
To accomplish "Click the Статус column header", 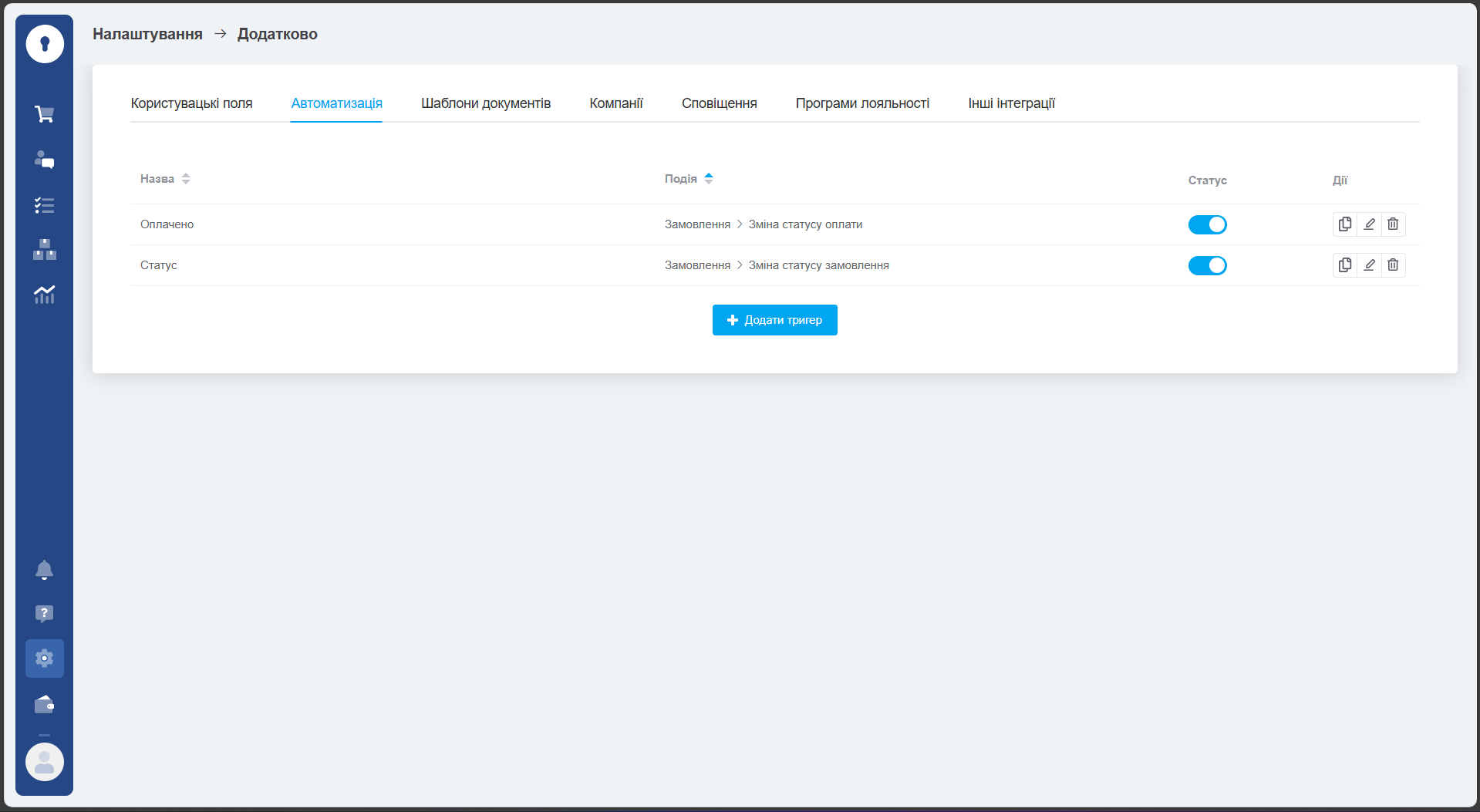I will 1208,180.
